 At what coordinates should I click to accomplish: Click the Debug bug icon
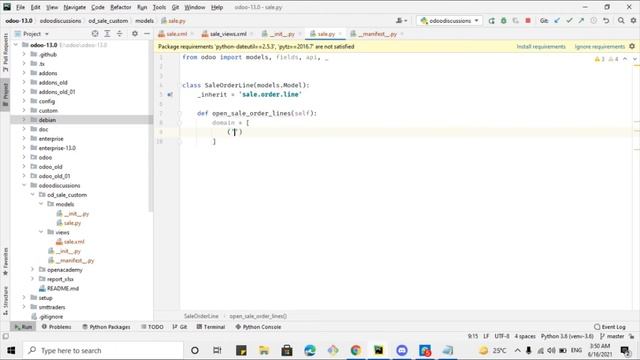coord(504,20)
